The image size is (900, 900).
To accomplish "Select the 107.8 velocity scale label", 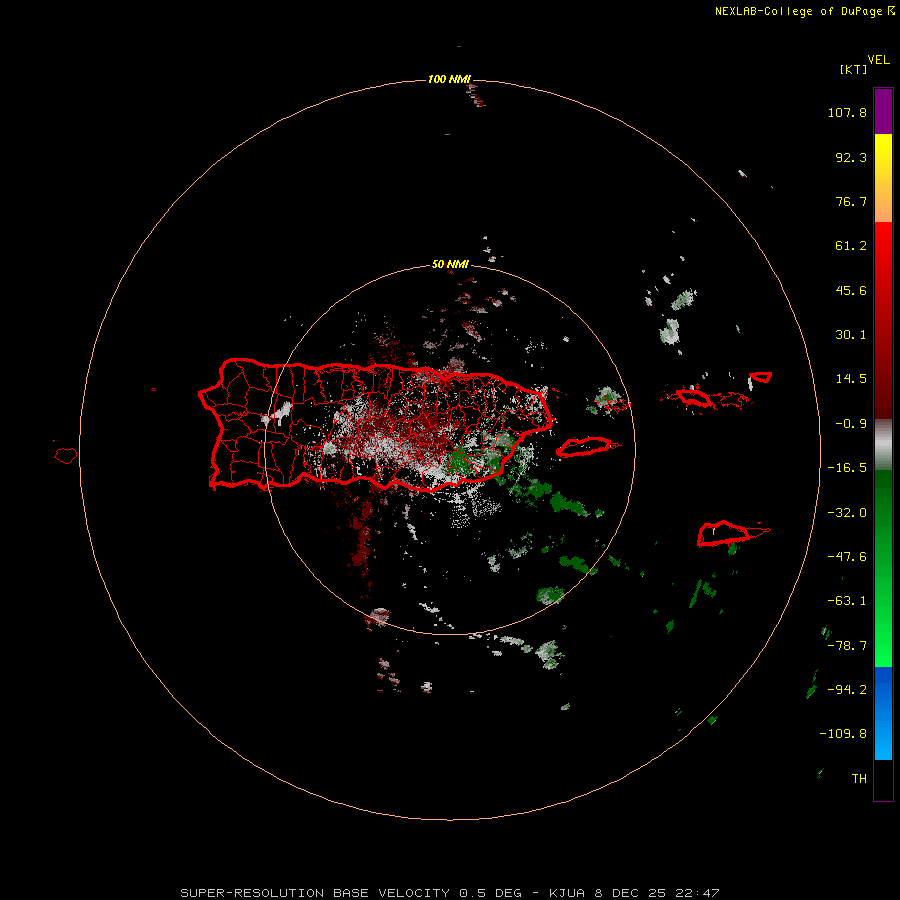I will 847,112.
